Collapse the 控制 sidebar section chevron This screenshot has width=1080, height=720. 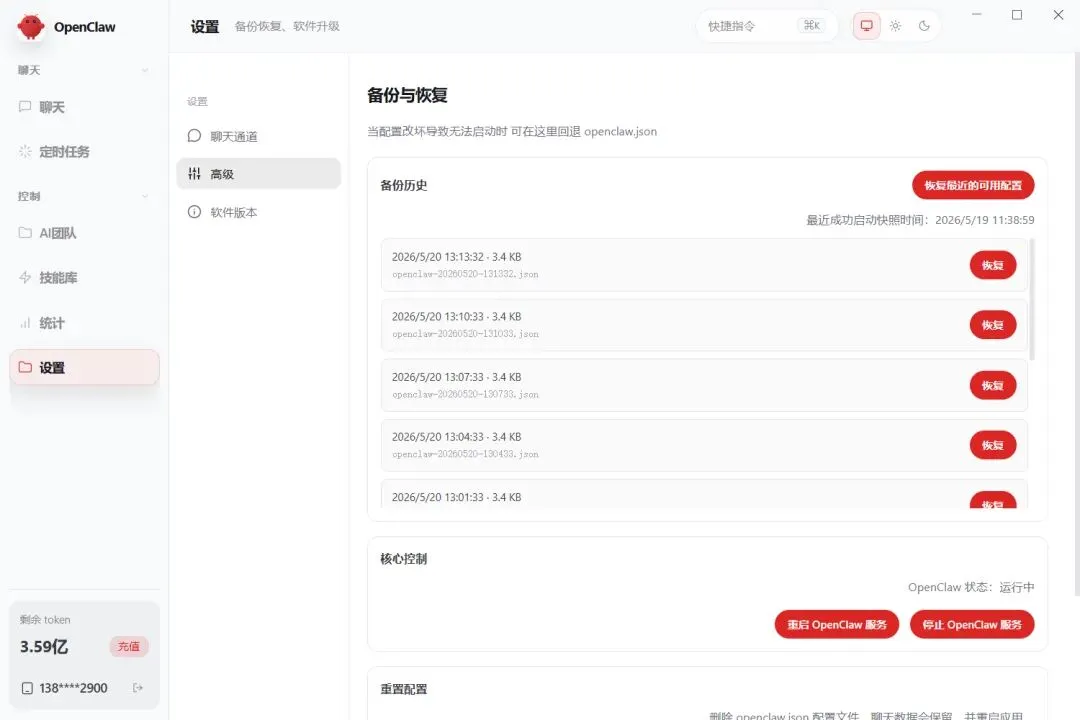145,196
